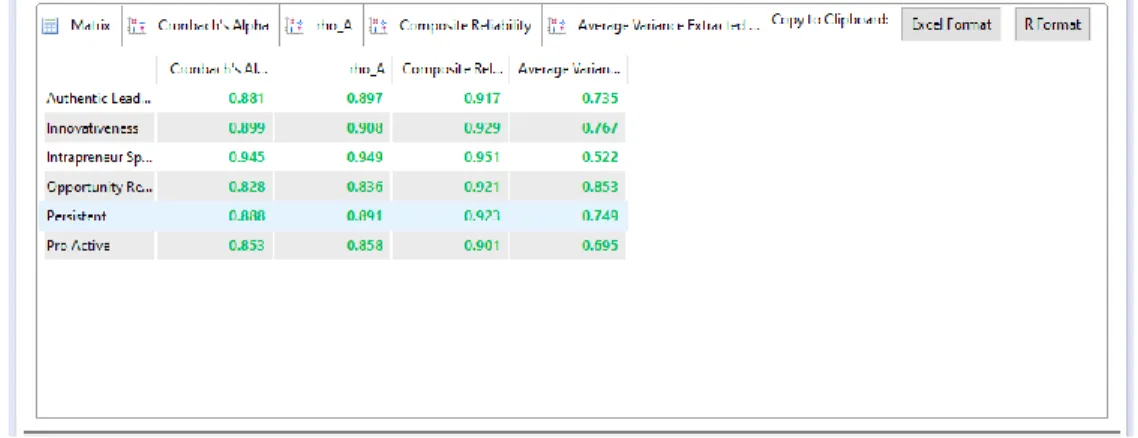
Task: Select the Authentic Leadership row label
Action: pos(99,99)
